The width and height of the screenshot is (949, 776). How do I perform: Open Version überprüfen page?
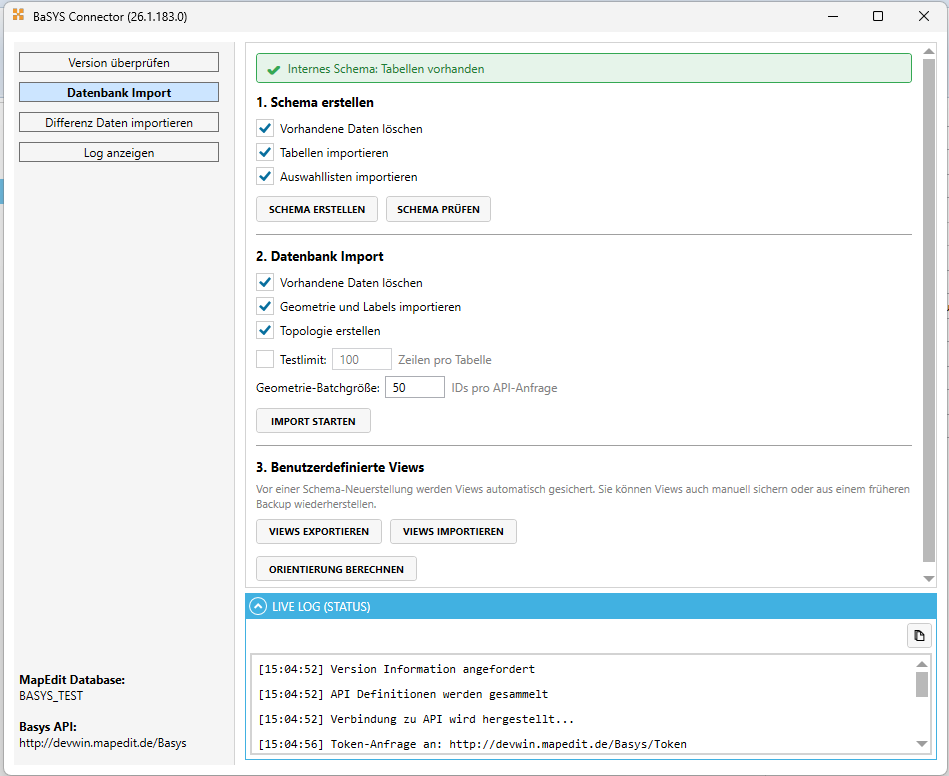coord(119,62)
